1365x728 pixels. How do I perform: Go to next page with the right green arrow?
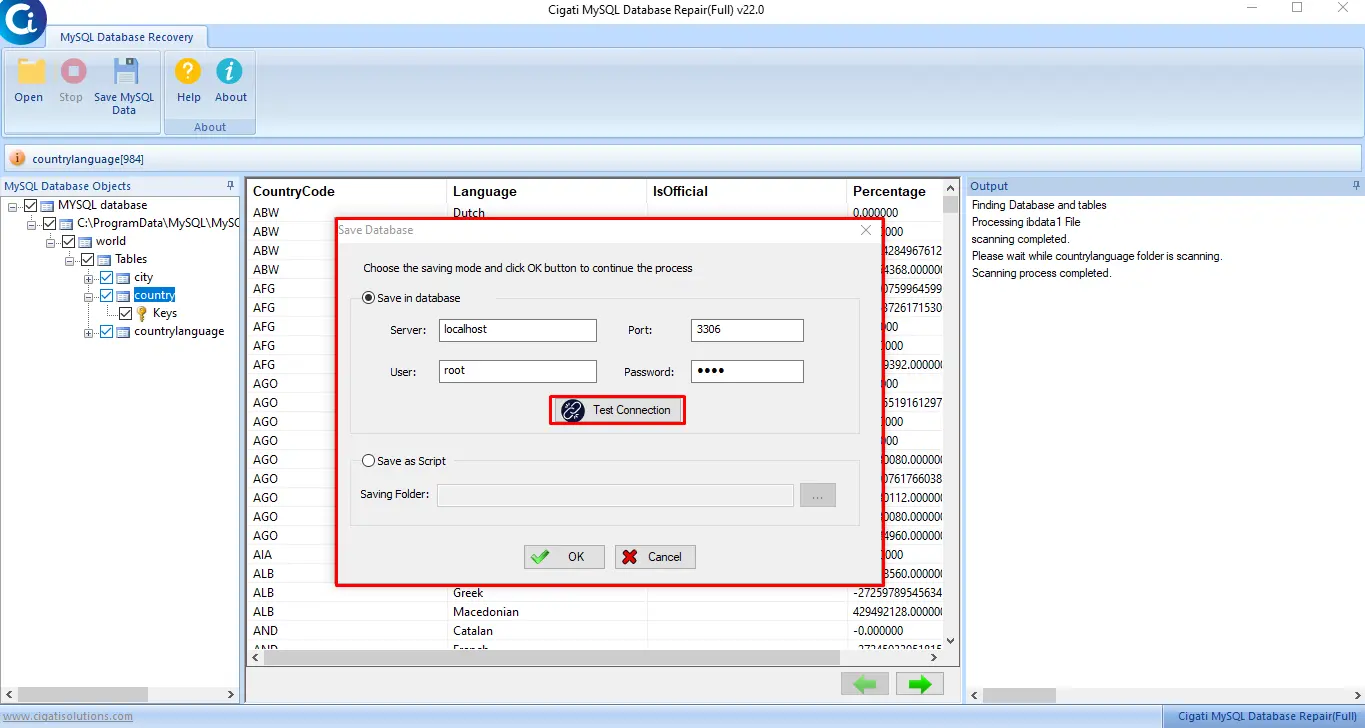920,684
